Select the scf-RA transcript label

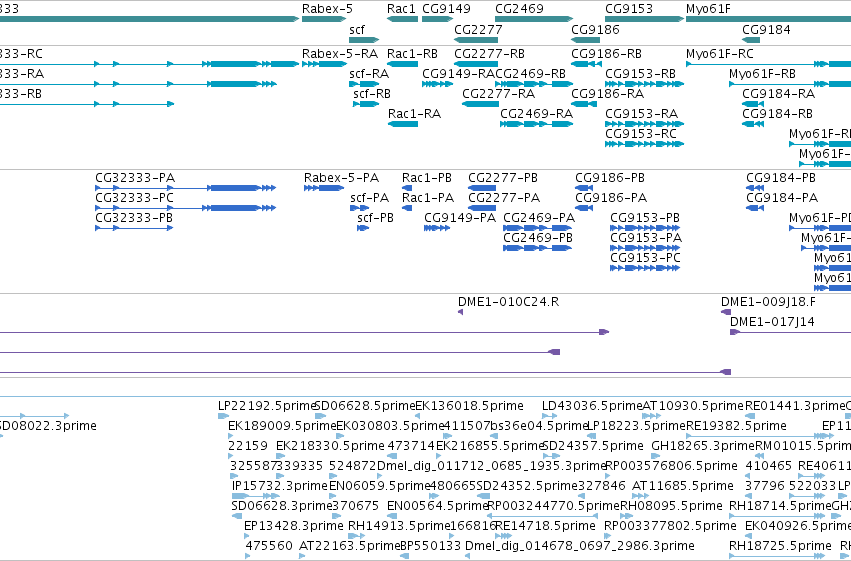[x=369, y=74]
